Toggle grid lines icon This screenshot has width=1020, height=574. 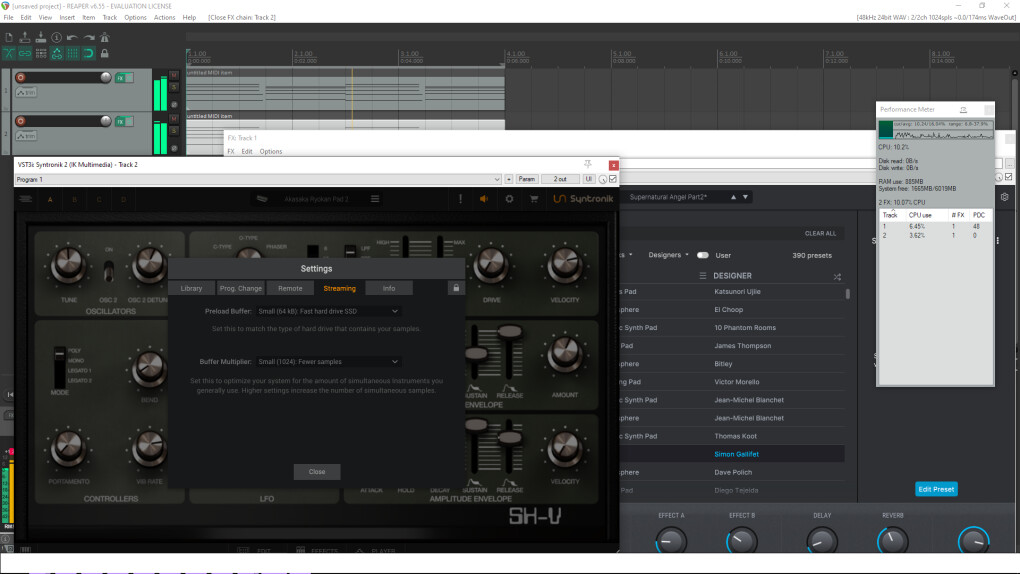pyautogui.click(x=72, y=53)
